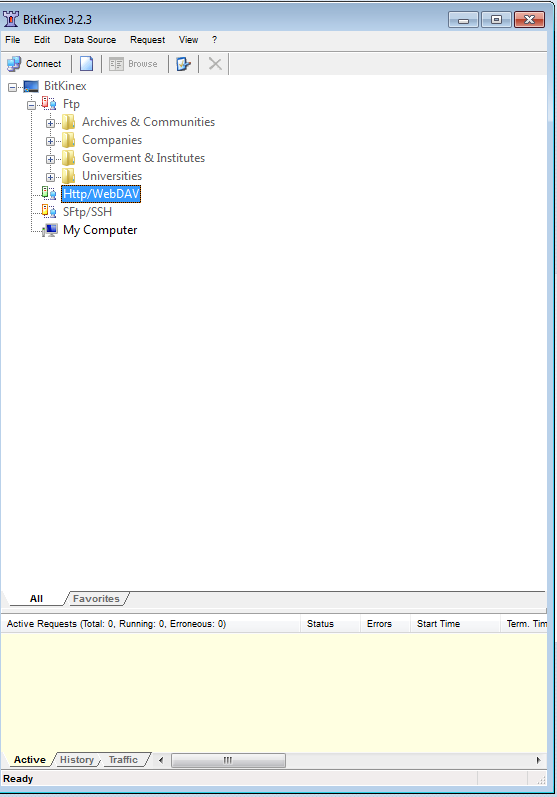Expand the Universities folder node

tap(50, 177)
